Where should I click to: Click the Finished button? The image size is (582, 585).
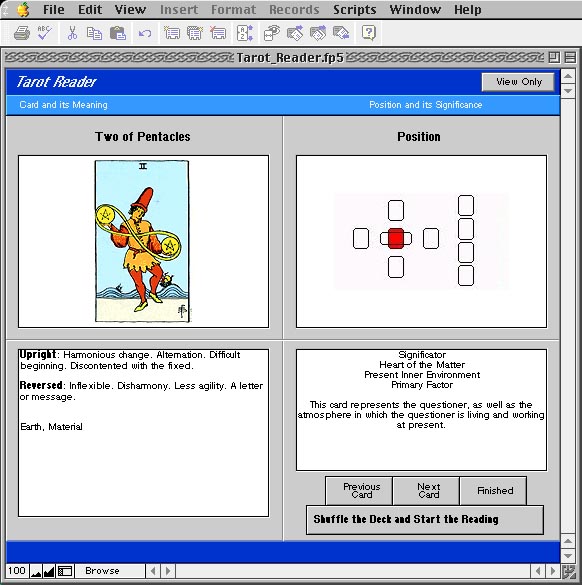(493, 491)
